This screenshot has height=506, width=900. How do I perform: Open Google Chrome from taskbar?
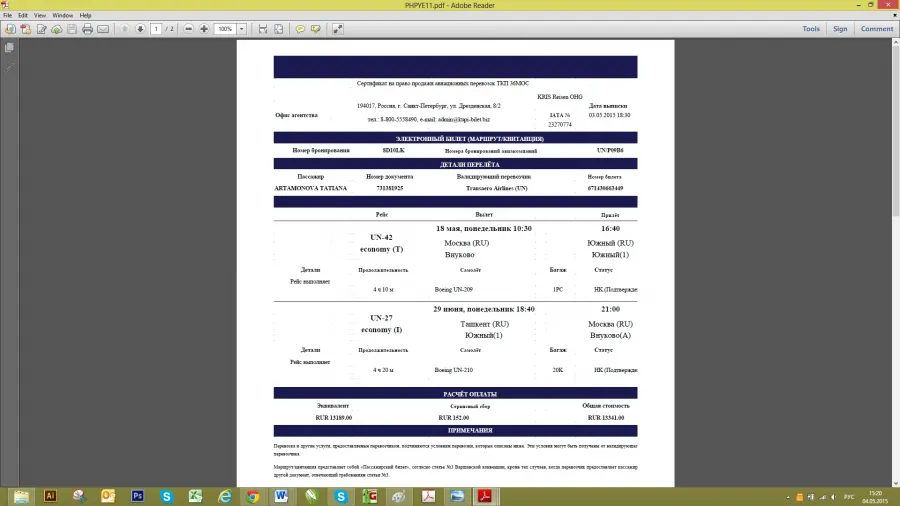(x=253, y=496)
